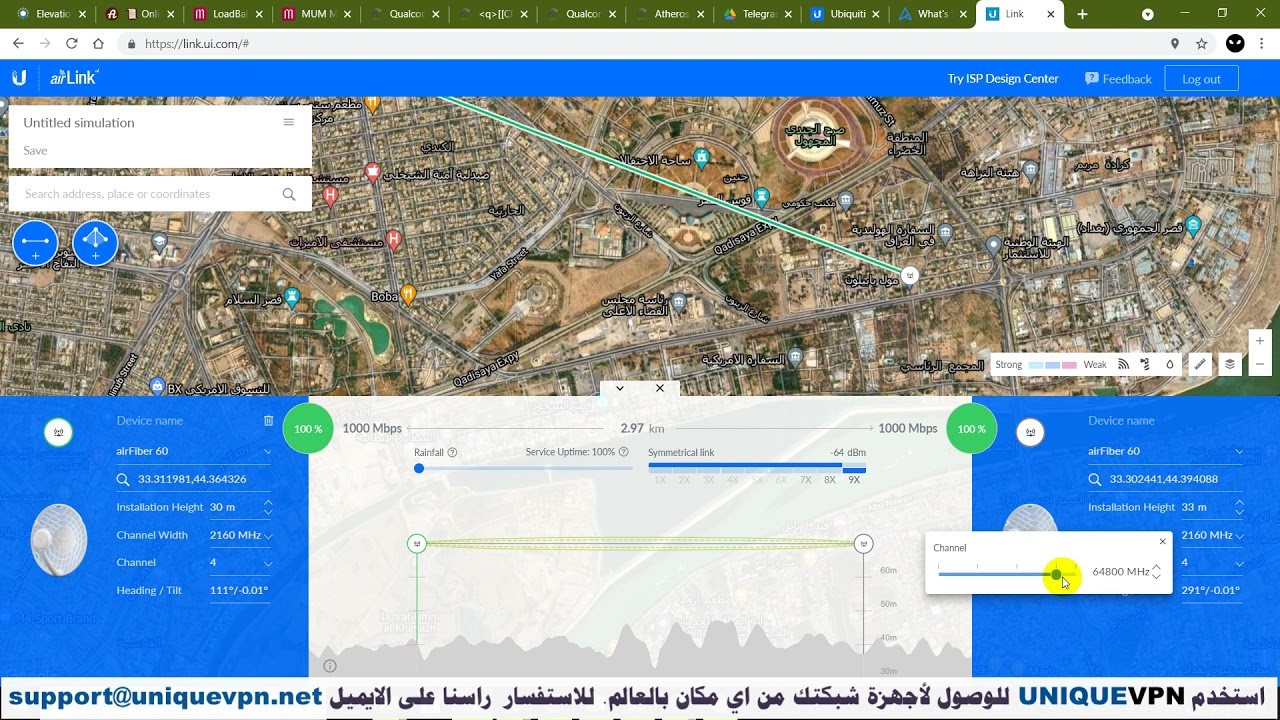Click left coordinates search magnifier icon
This screenshot has width=1280, height=720.
pyautogui.click(x=123, y=480)
